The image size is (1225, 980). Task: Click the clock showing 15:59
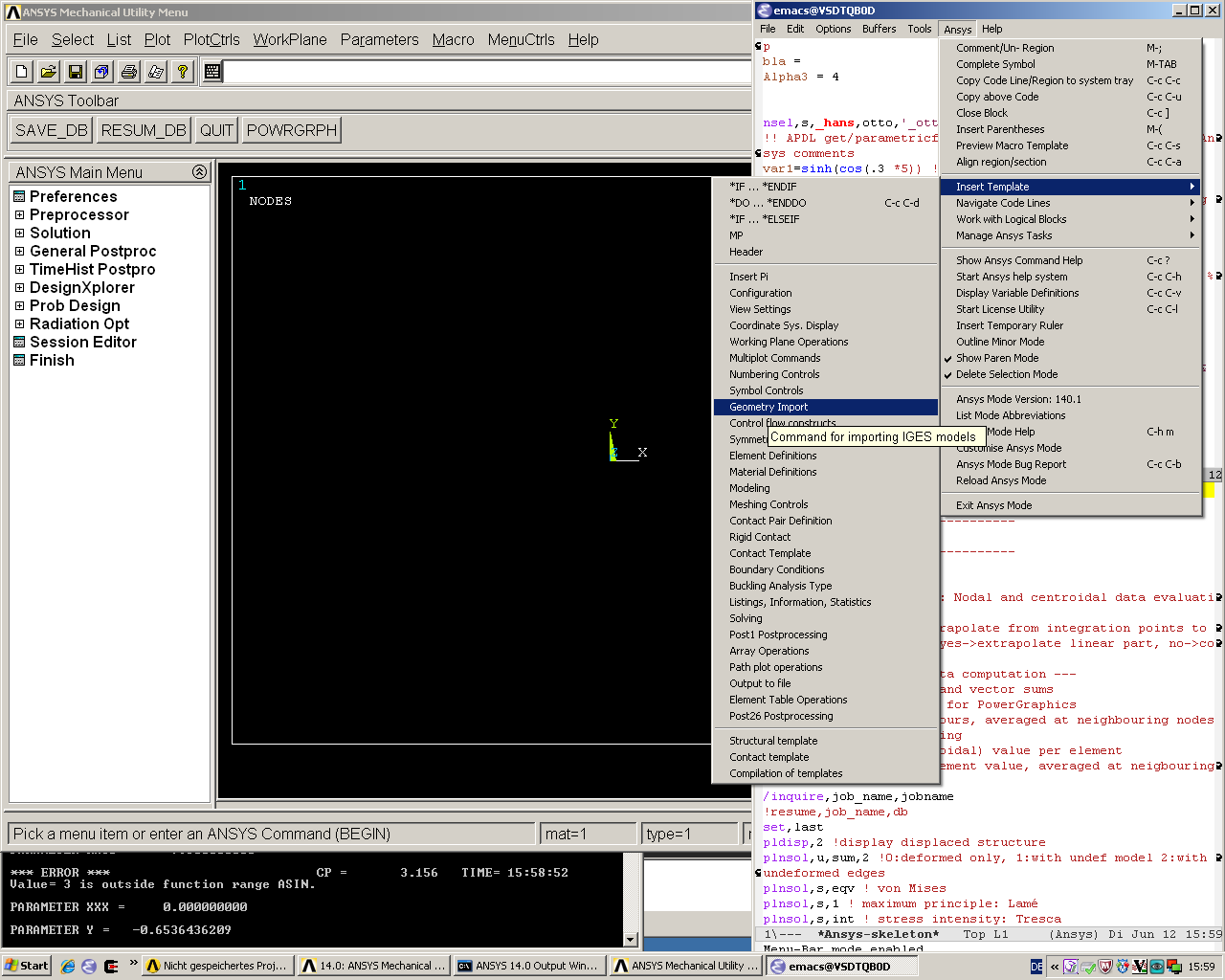point(1201,967)
